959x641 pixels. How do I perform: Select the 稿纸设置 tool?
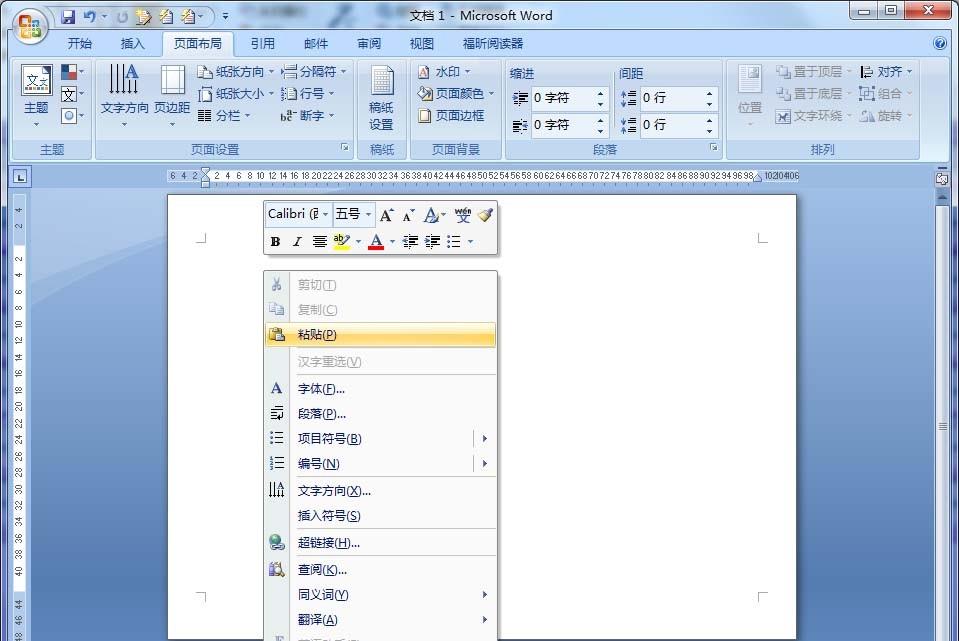tap(381, 97)
